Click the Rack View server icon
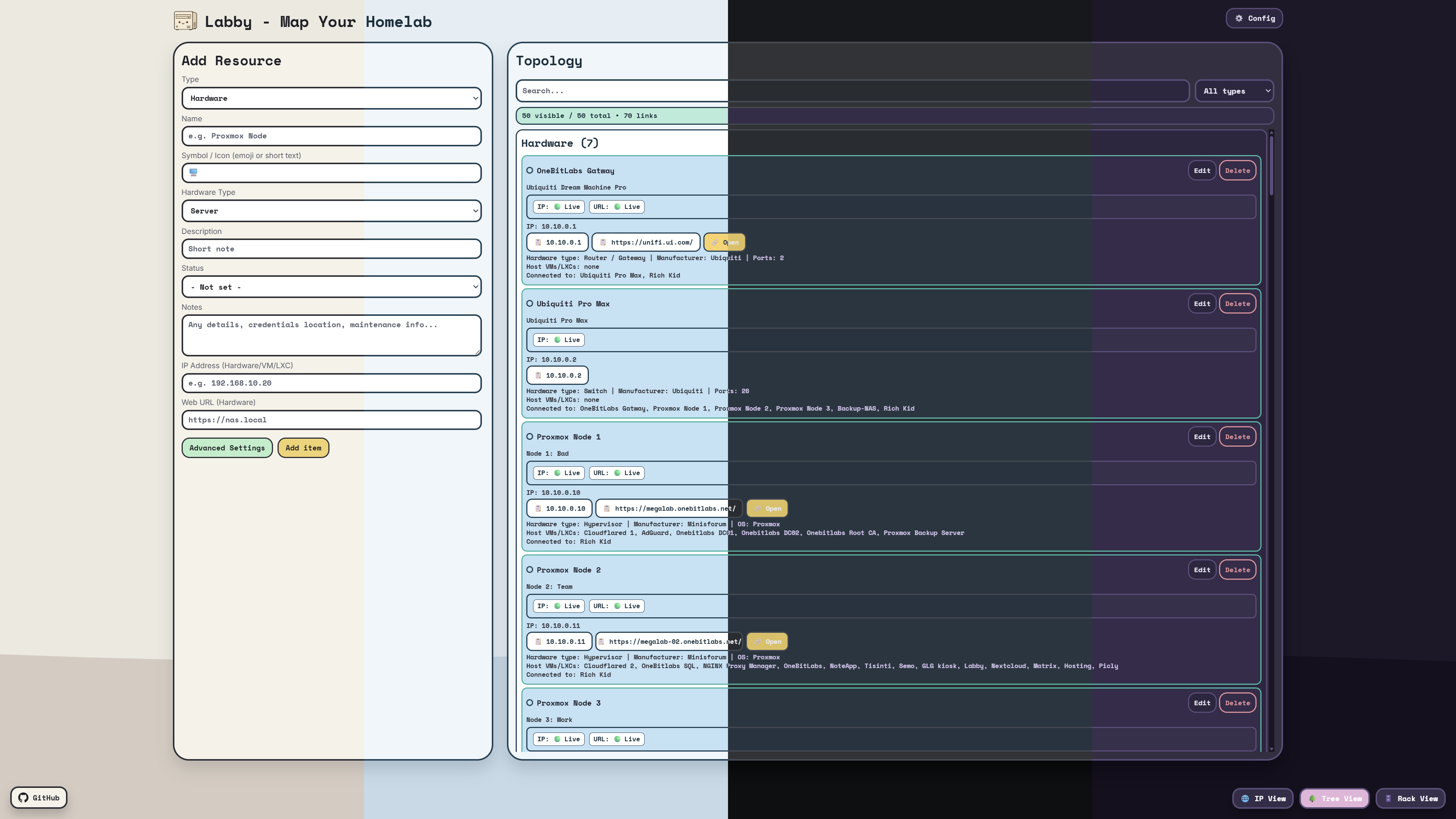This screenshot has height=819, width=1456. (1388, 799)
